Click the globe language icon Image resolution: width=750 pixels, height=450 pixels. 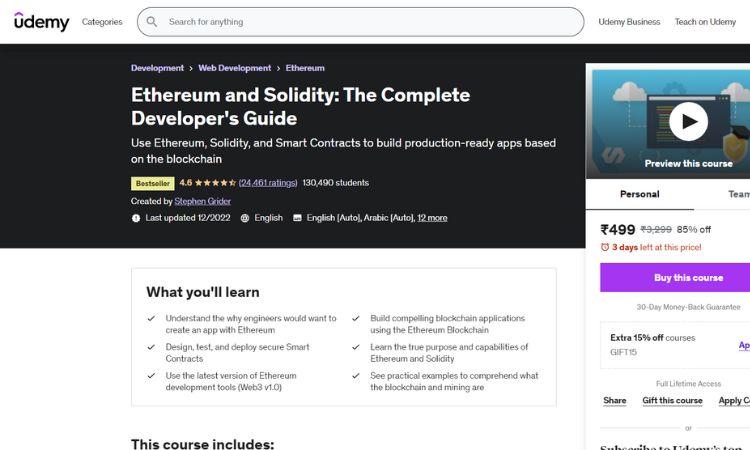(244, 218)
